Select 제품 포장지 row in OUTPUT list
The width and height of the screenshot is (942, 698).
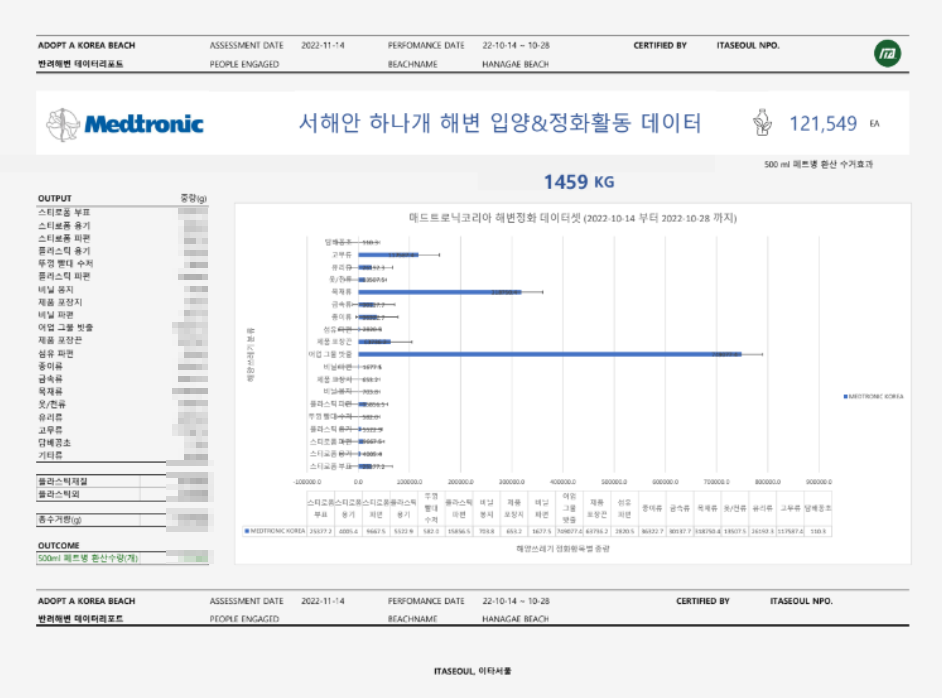coord(123,302)
